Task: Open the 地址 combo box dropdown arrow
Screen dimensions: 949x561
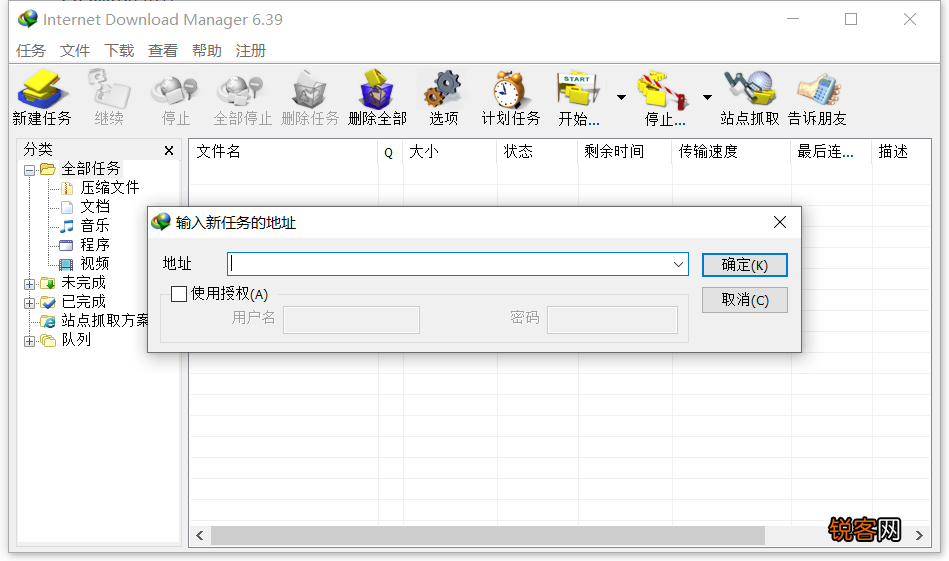Action: pos(678,264)
